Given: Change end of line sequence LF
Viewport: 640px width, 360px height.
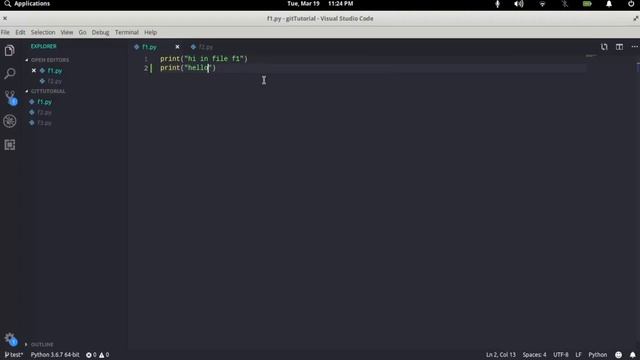Looking at the screenshot, I should 578,355.
